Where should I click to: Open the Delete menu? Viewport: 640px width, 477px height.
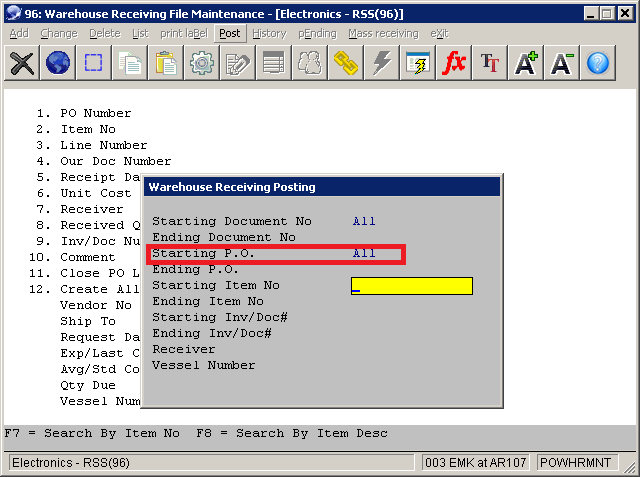(105, 33)
